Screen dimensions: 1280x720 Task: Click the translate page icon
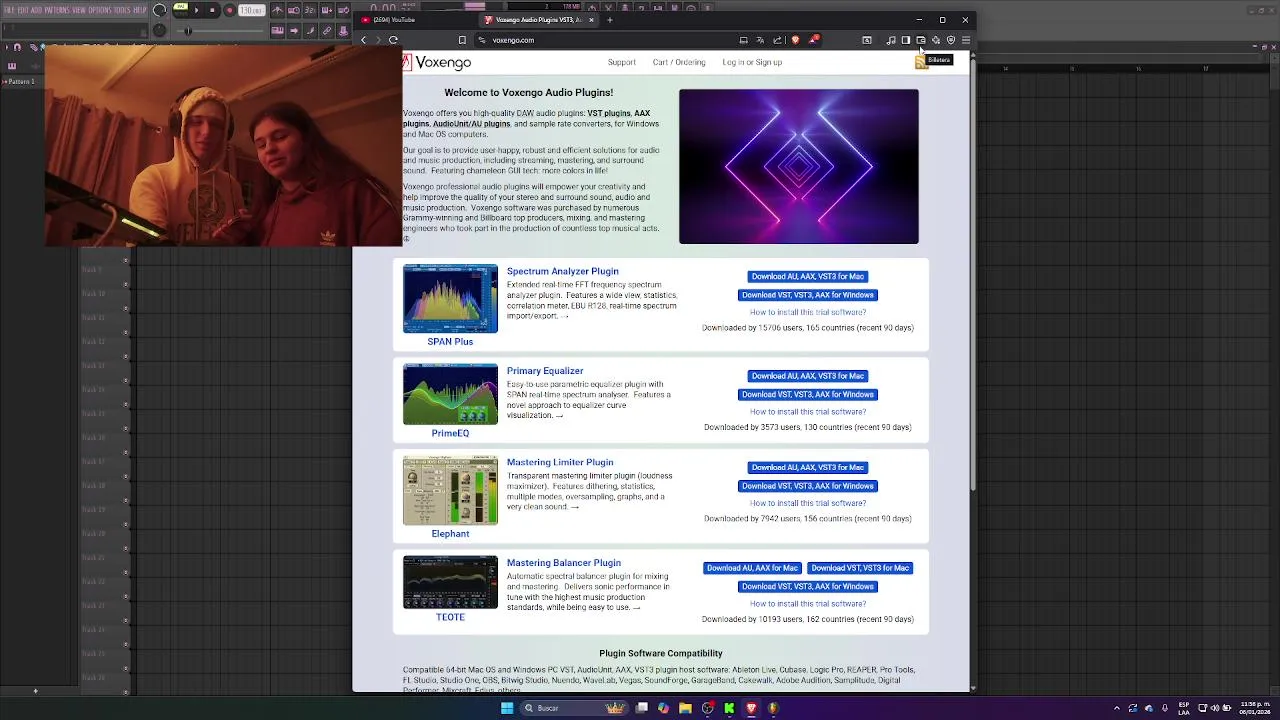[760, 40]
